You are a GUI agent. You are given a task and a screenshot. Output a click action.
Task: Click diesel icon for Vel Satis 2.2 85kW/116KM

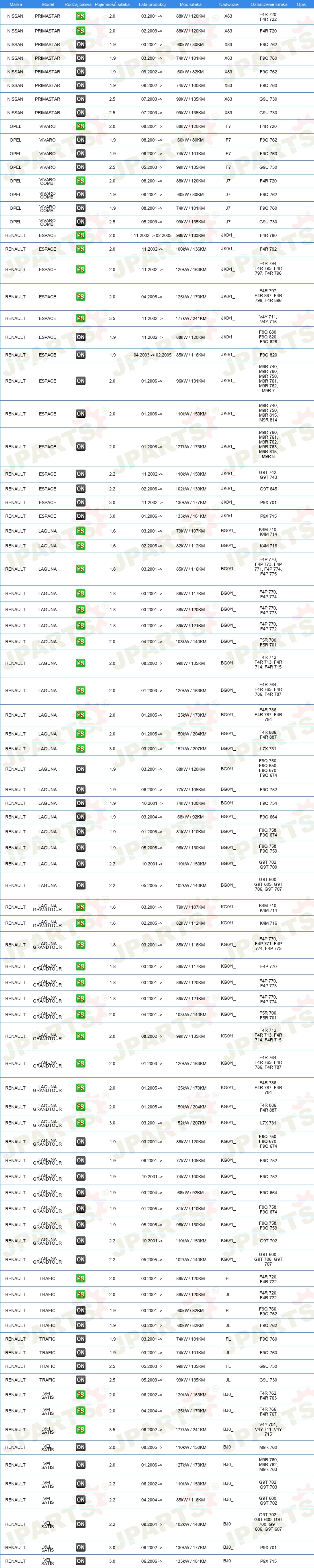80,1500
